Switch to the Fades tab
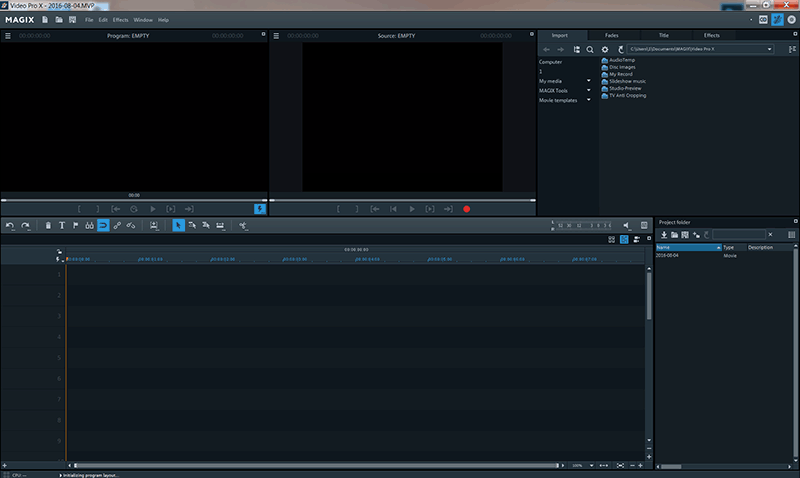The width and height of the screenshot is (800, 478). pyautogui.click(x=612, y=35)
